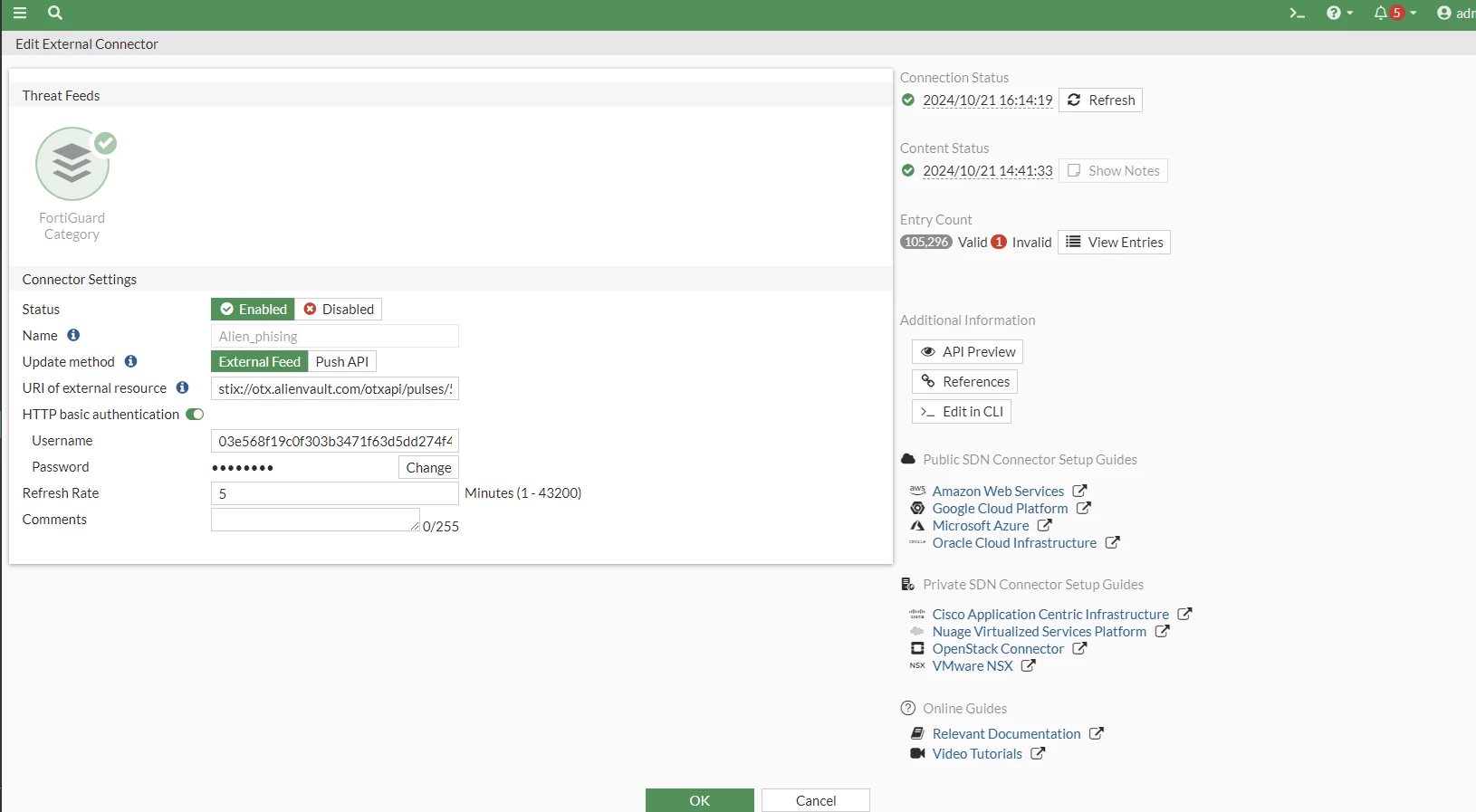Click connection status timestamp 16:14:19
Image resolution: width=1476 pixels, height=812 pixels.
(x=988, y=100)
